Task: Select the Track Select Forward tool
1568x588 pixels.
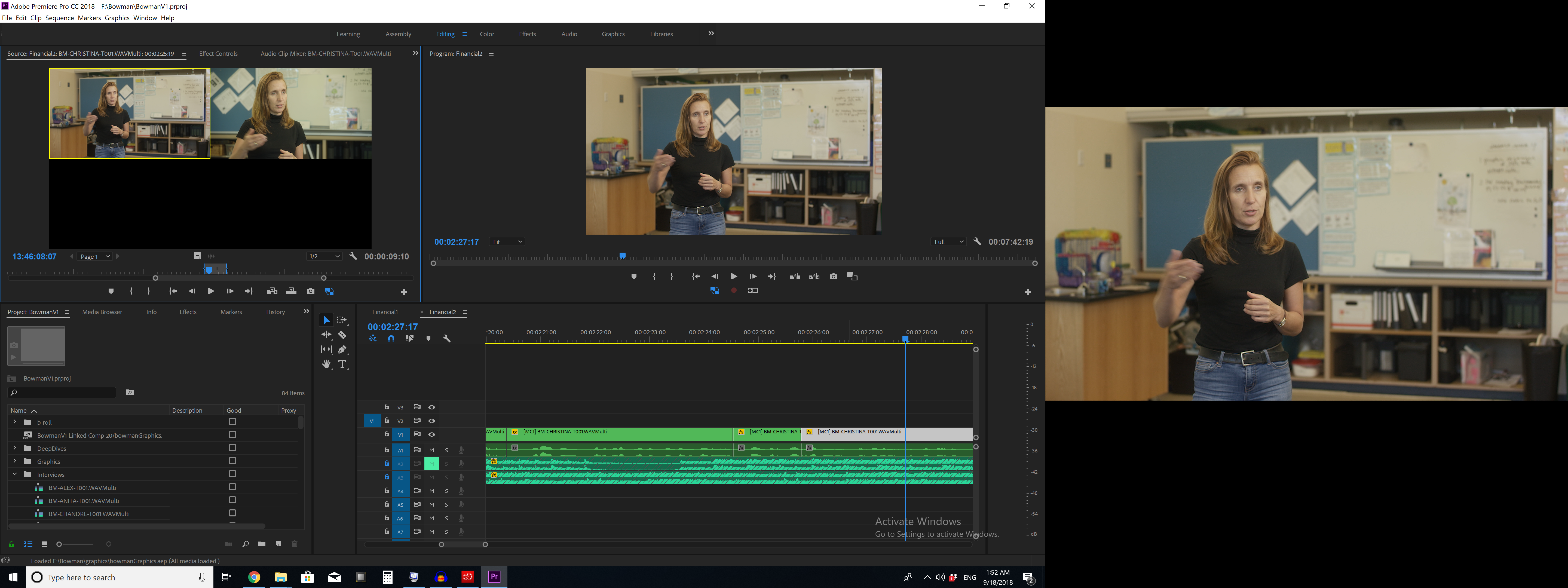Action: (342, 320)
